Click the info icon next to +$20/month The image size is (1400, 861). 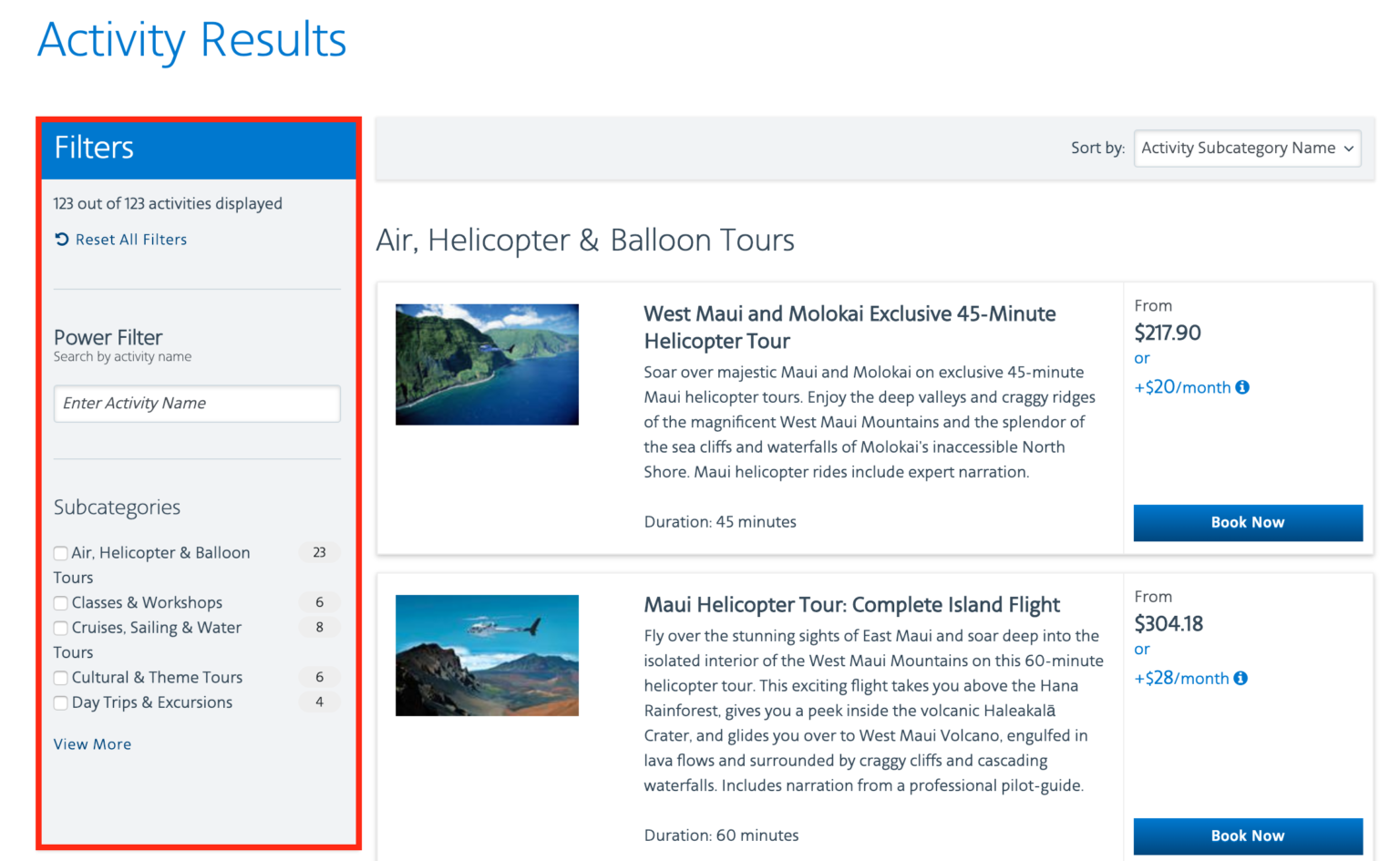(1243, 387)
